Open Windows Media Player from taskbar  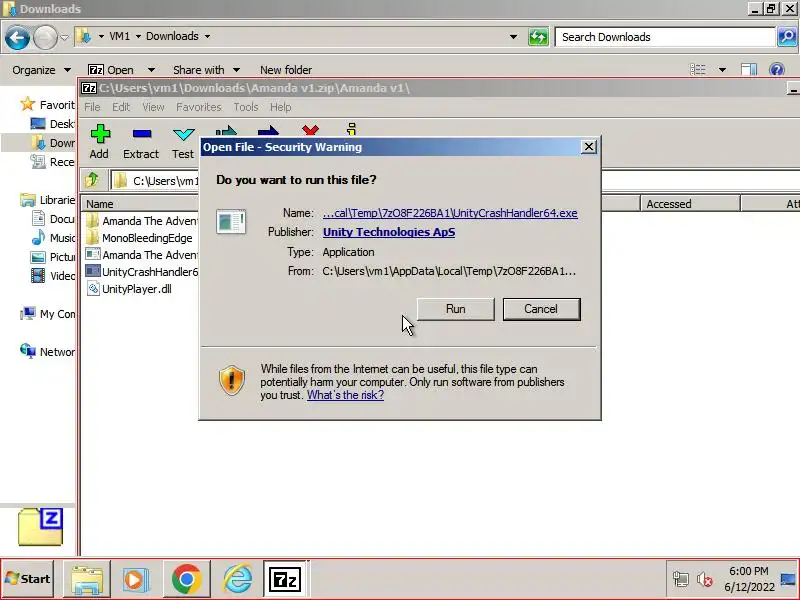coord(136,579)
